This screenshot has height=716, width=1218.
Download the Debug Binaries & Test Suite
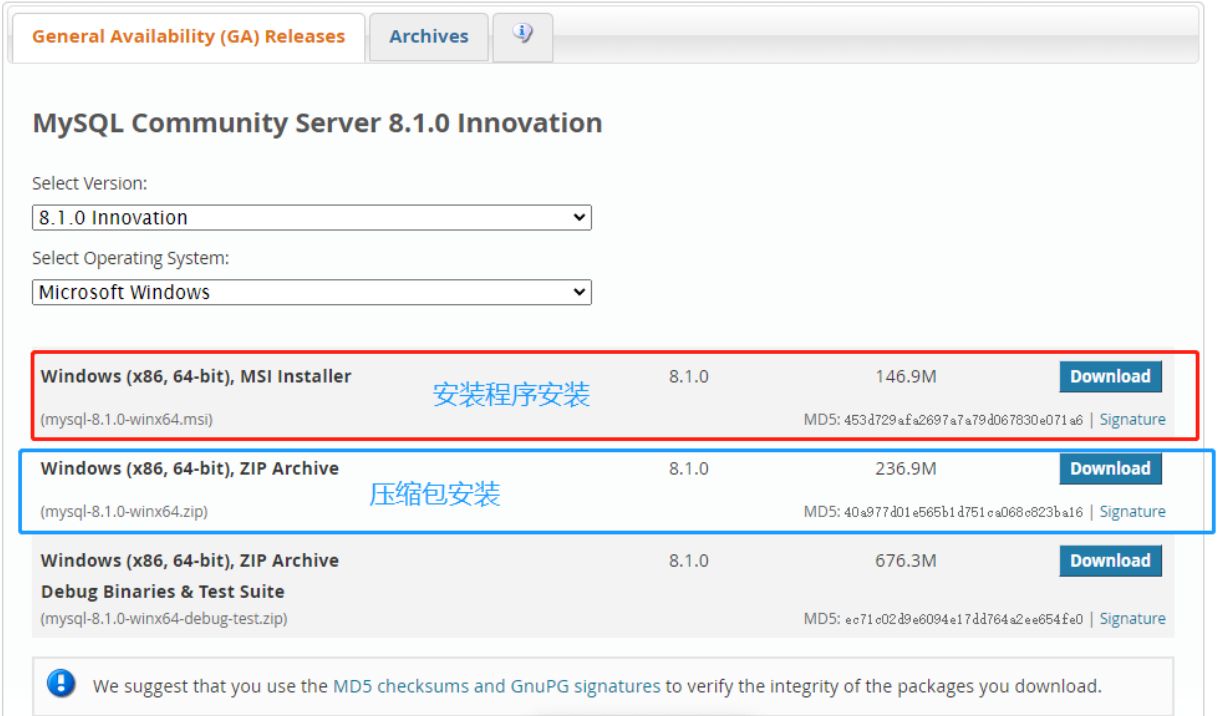1110,561
